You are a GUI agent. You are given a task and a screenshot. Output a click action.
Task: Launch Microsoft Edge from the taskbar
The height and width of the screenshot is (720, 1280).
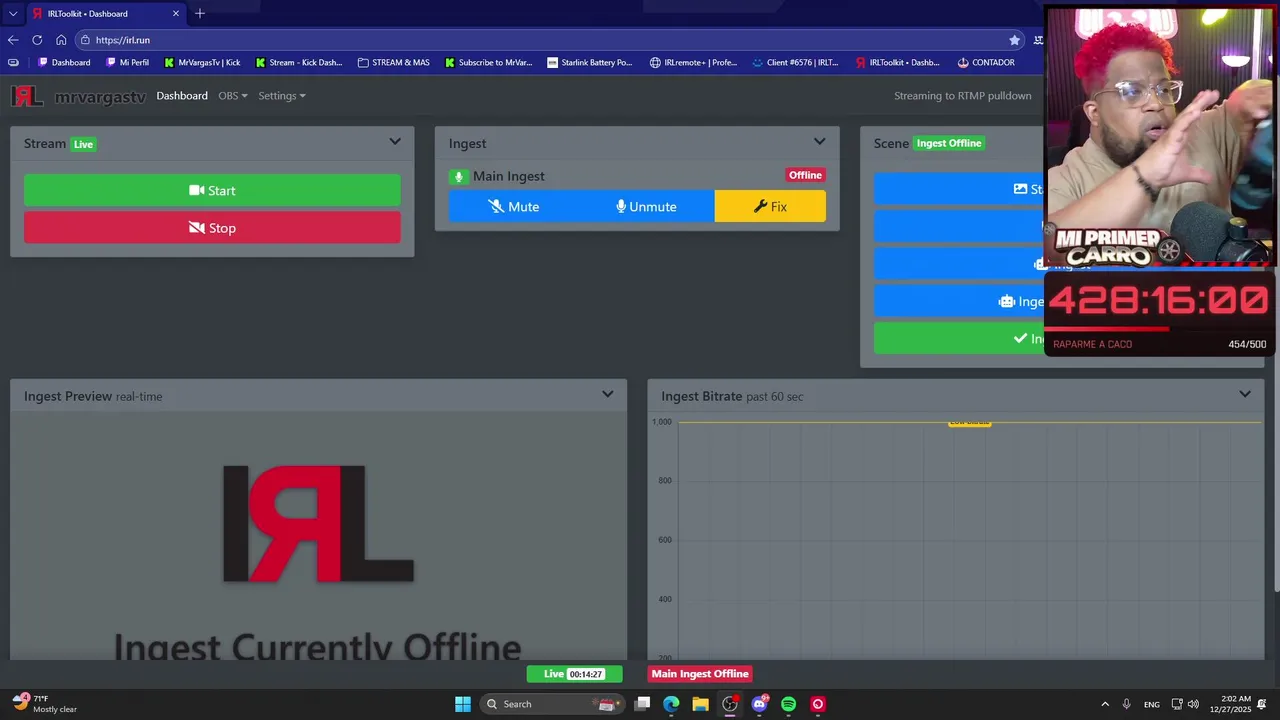[671, 704]
